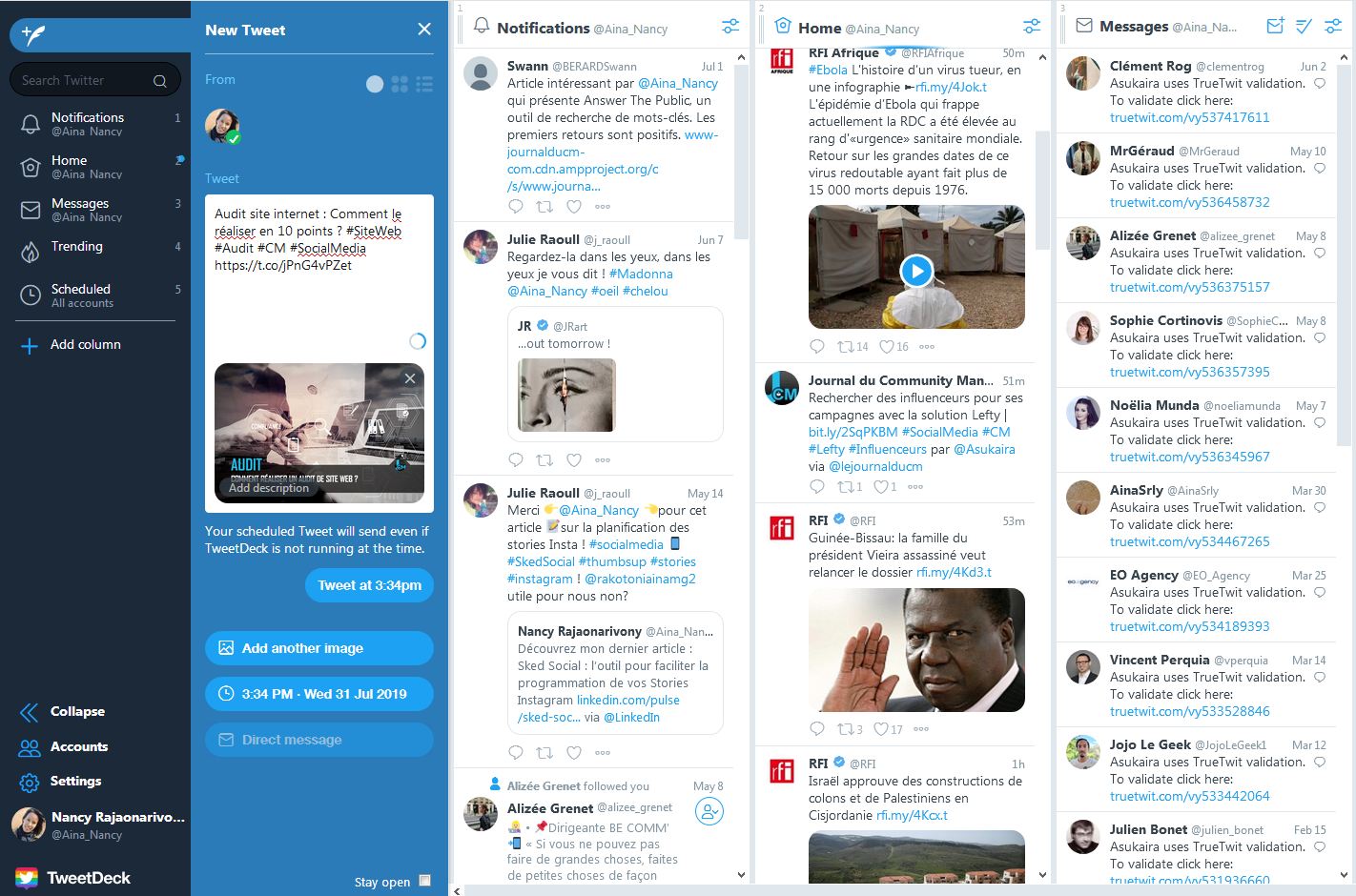The width and height of the screenshot is (1356, 896).
Task: Click Add description on attached image
Action: (x=269, y=488)
